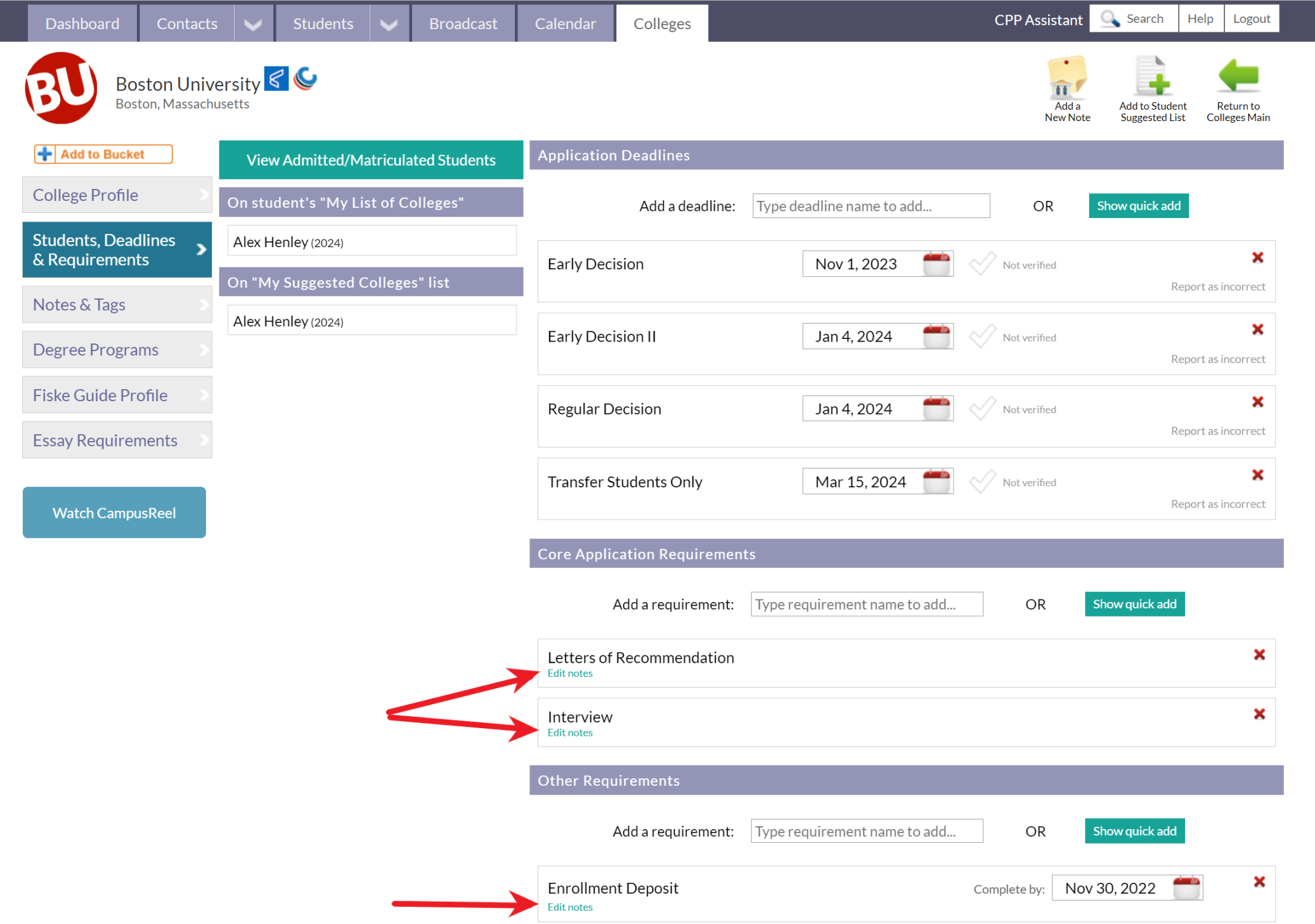Click Show quick add under Other Requirements
1315x924 pixels.
coord(1134,831)
